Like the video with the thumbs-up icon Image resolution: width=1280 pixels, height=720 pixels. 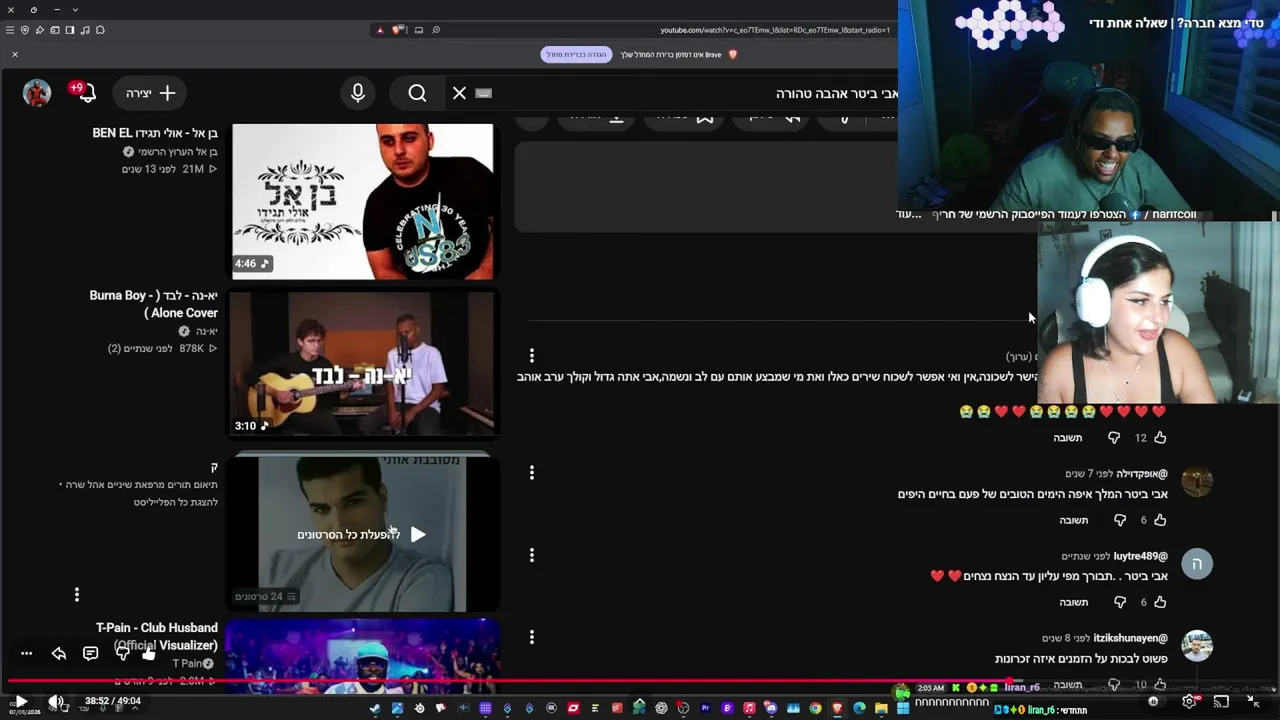click(149, 654)
